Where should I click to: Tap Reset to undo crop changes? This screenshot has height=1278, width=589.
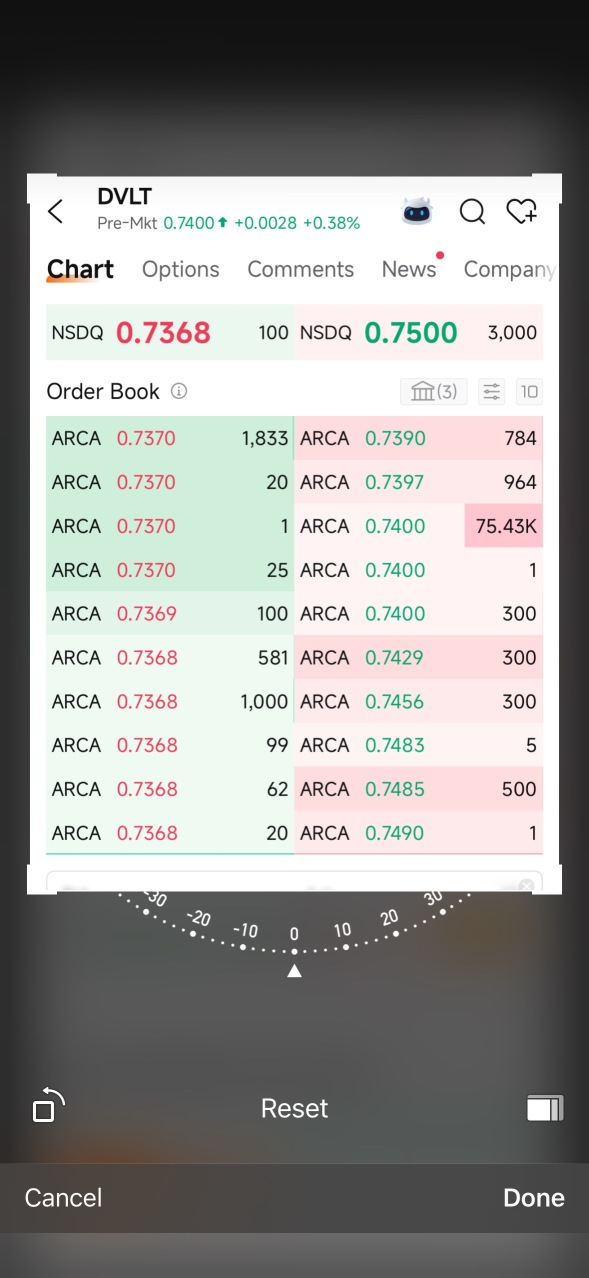pyautogui.click(x=294, y=1108)
